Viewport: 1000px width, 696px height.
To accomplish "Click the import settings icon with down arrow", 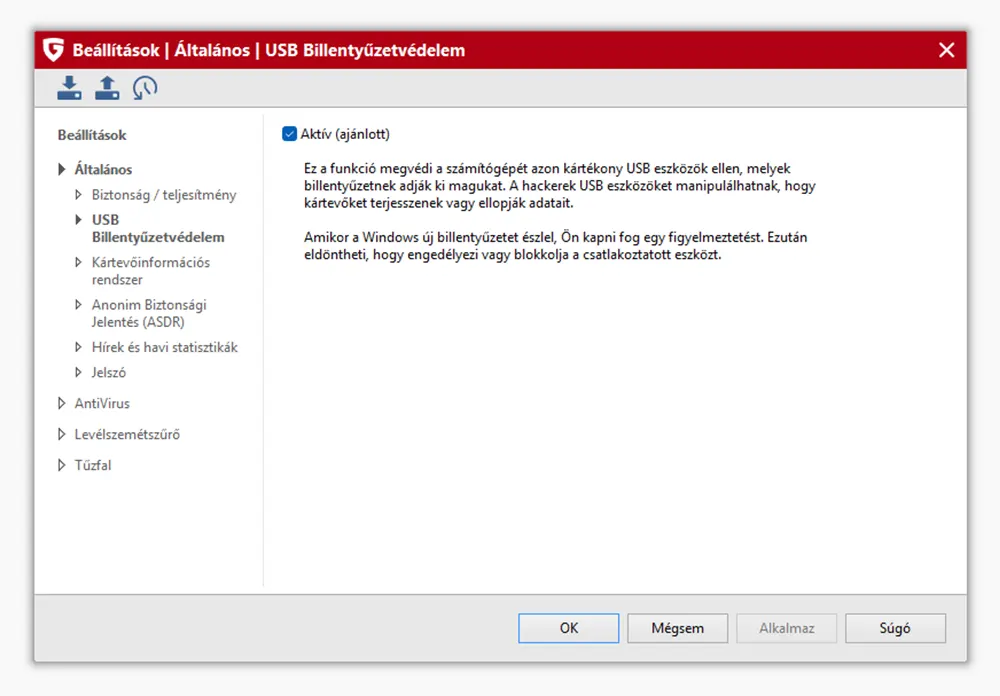I will point(69,88).
